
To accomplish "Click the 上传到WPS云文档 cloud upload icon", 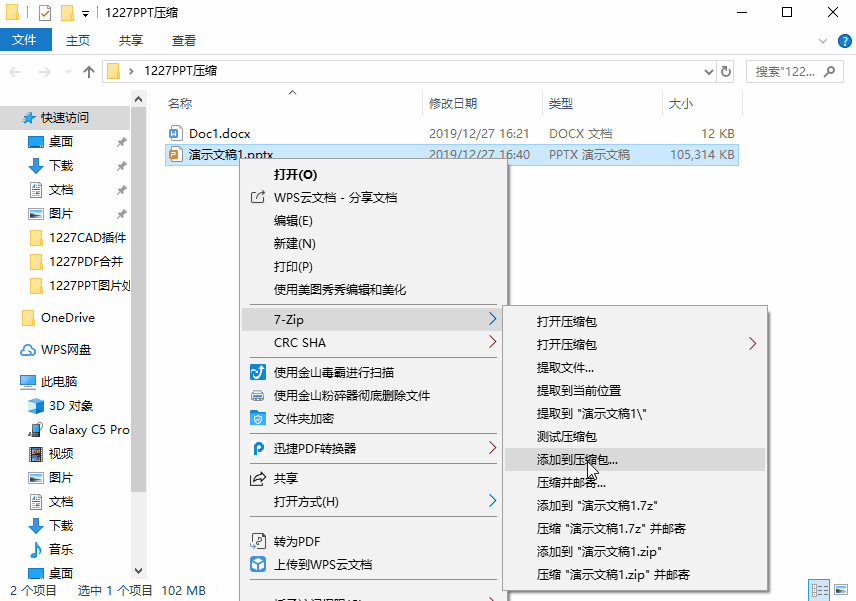I will click(257, 563).
